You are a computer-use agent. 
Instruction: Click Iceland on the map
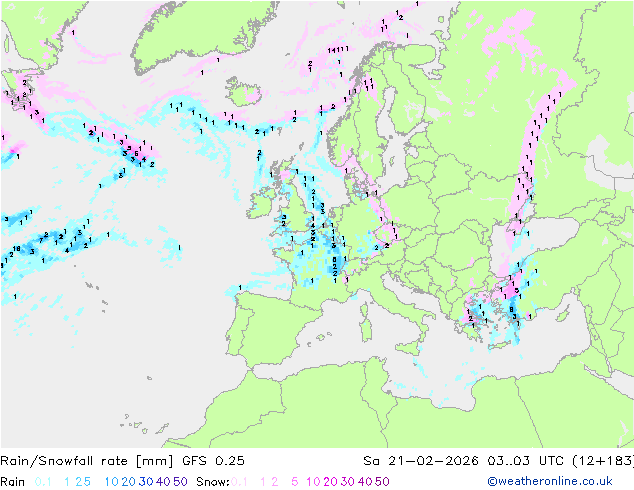[244, 91]
